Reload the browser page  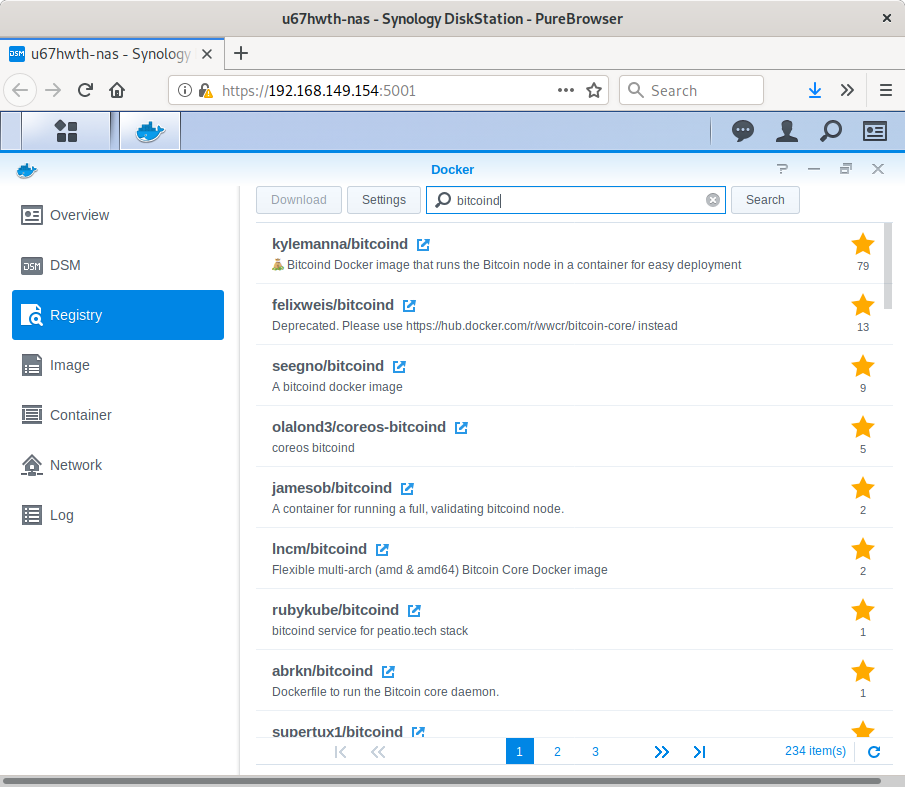[x=85, y=90]
